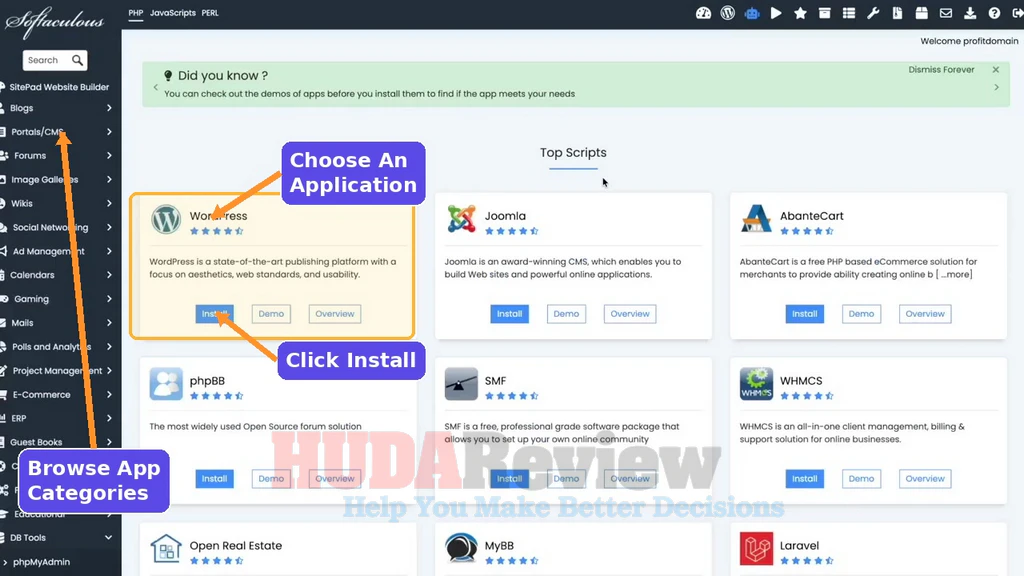View the WordPress overview
This screenshot has width=1024, height=576.
coord(334,314)
